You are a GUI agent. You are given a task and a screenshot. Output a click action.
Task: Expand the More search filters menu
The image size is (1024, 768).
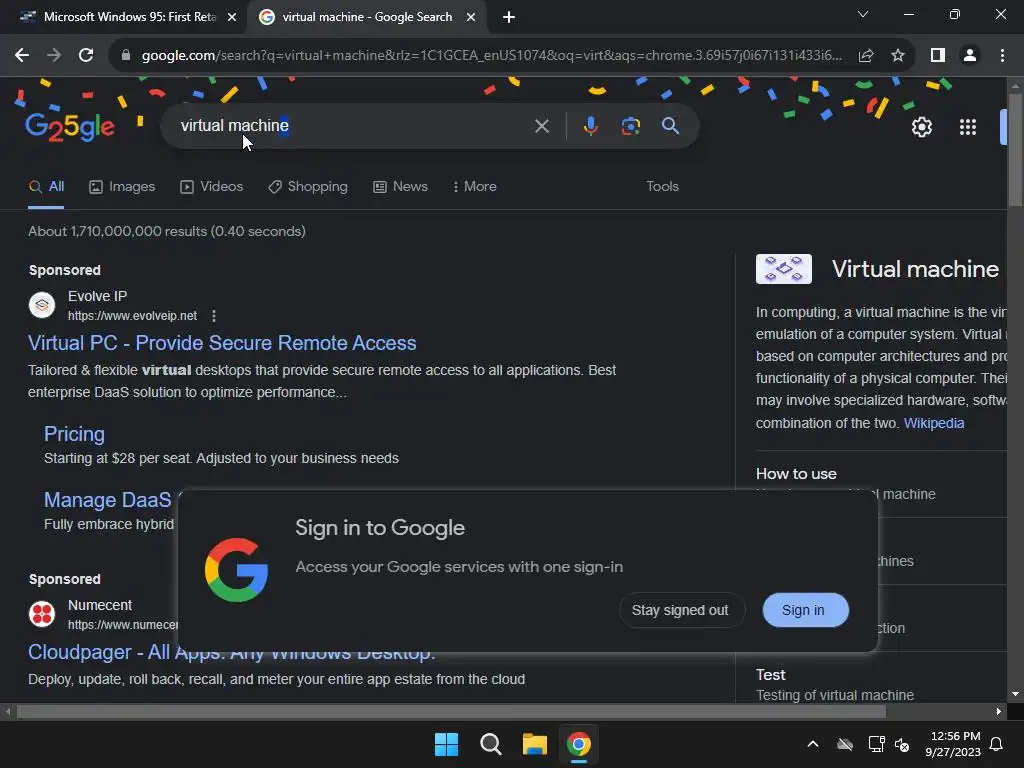pyautogui.click(x=475, y=187)
